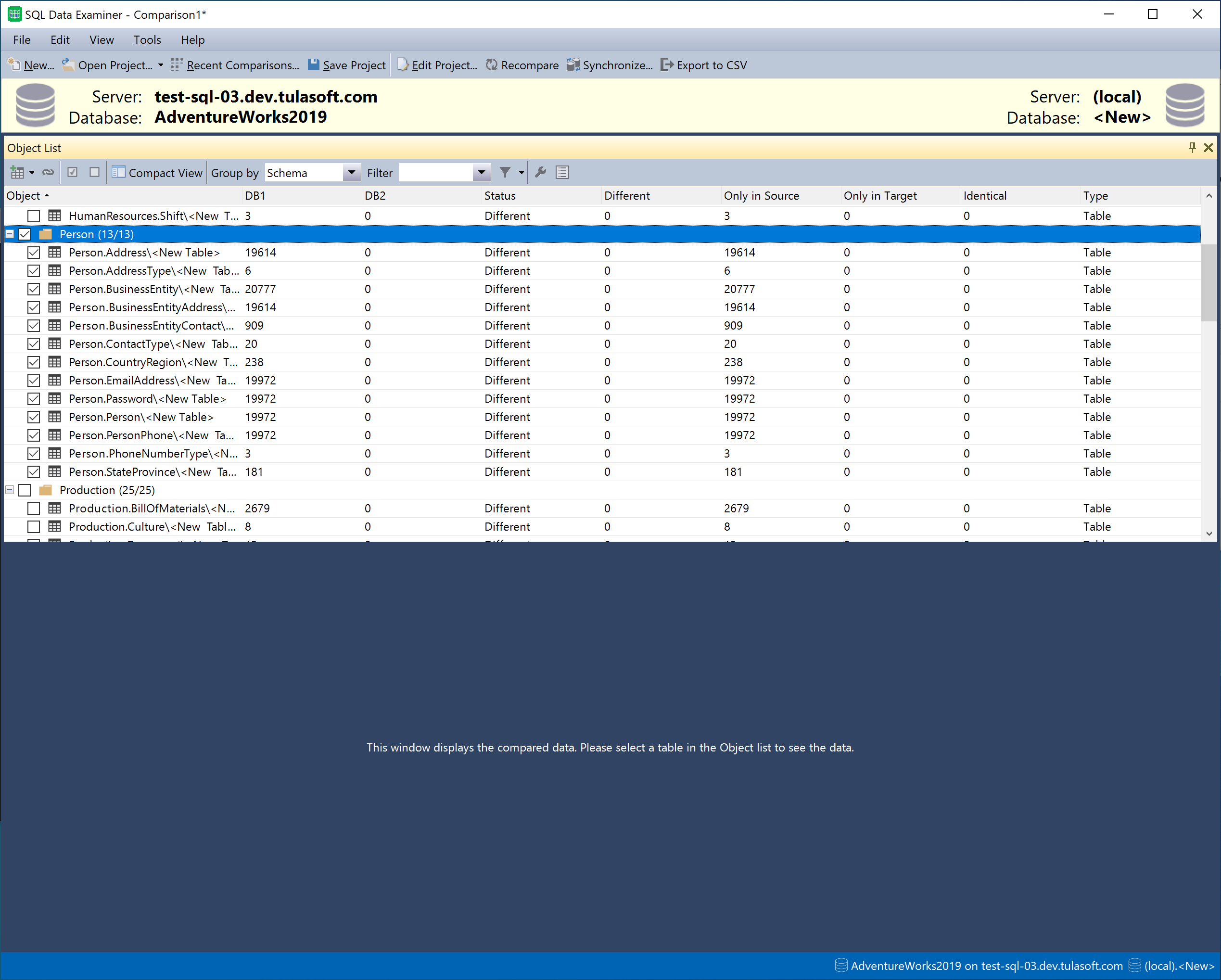1221x980 pixels.
Task: Click table icon of Person.Password row
Action: pyautogui.click(x=54, y=398)
